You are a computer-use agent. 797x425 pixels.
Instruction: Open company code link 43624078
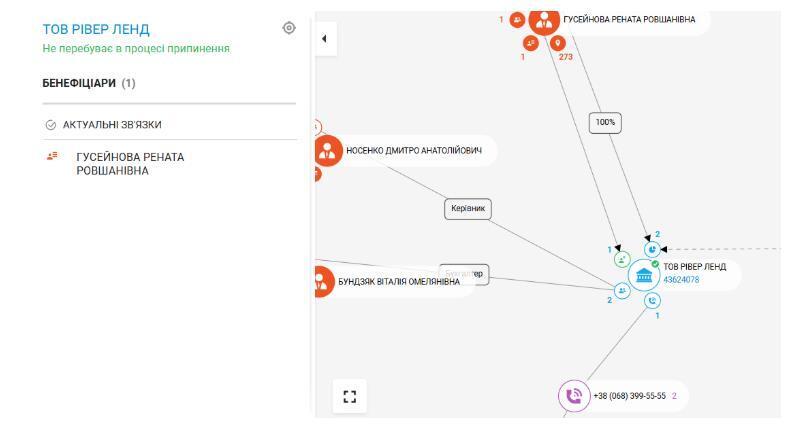[x=681, y=280]
